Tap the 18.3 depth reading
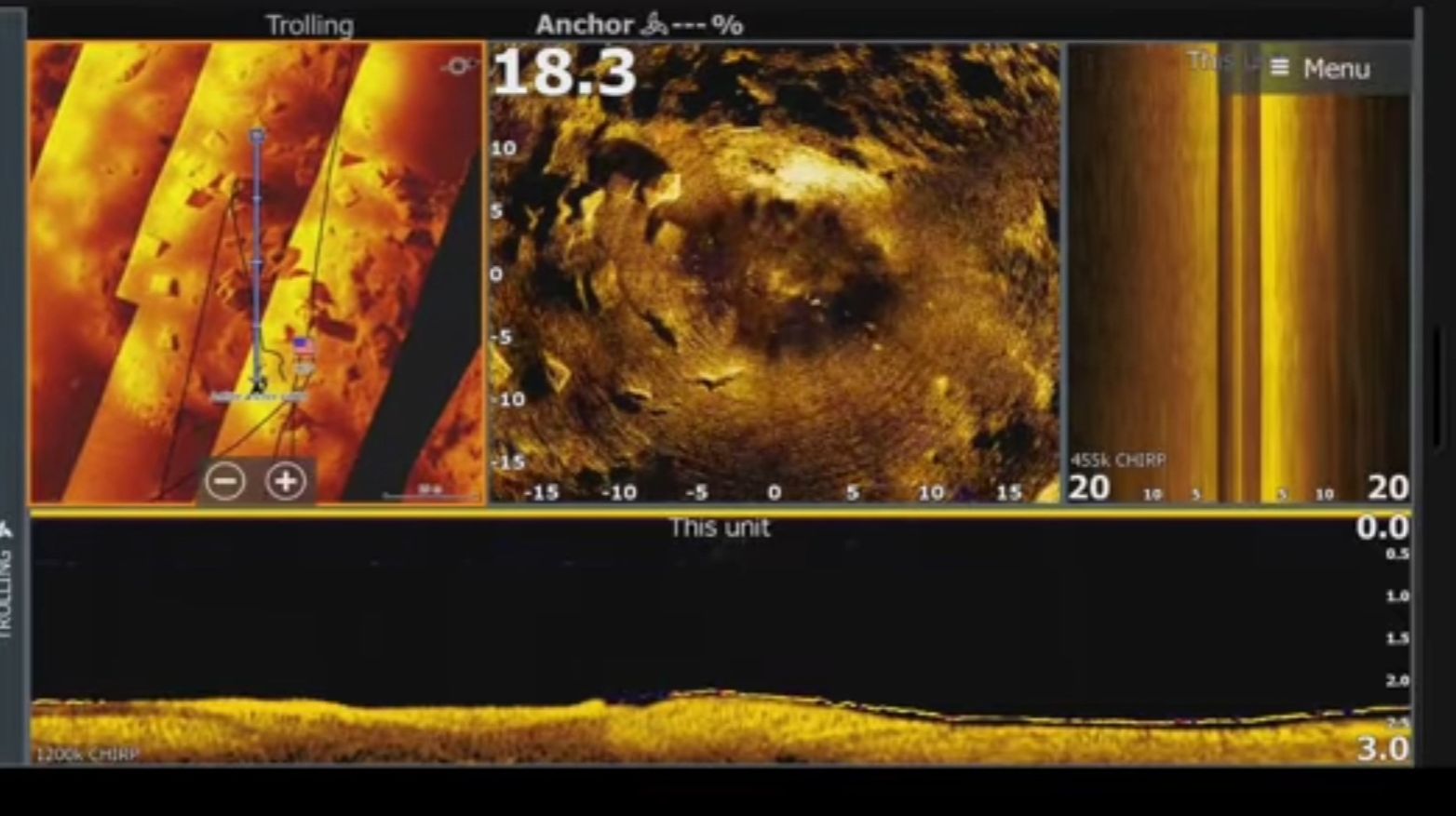The image size is (1456, 816). (x=564, y=72)
